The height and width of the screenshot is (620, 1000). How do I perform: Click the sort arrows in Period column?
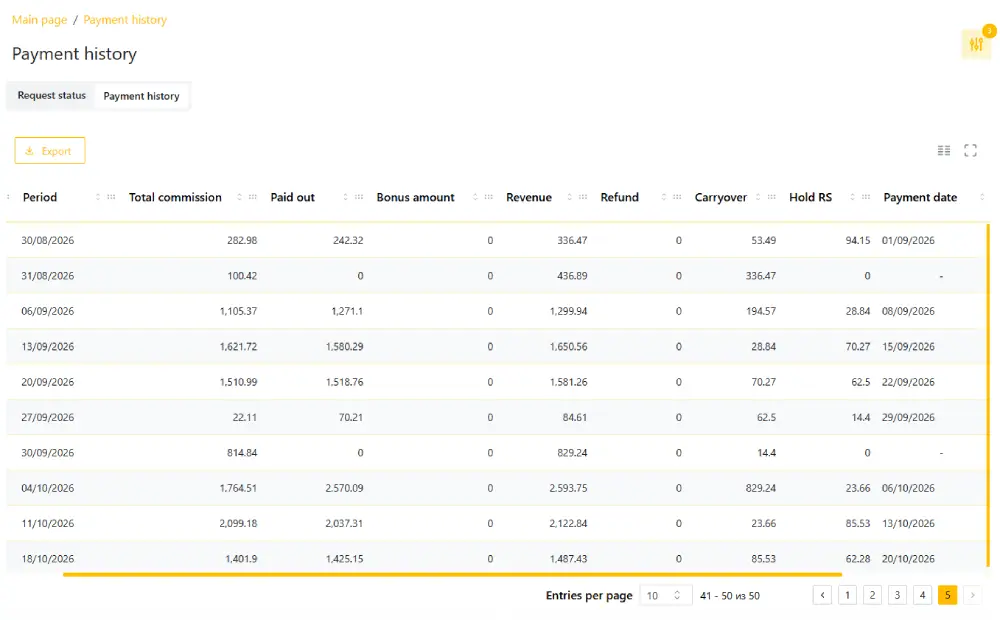coord(98,197)
